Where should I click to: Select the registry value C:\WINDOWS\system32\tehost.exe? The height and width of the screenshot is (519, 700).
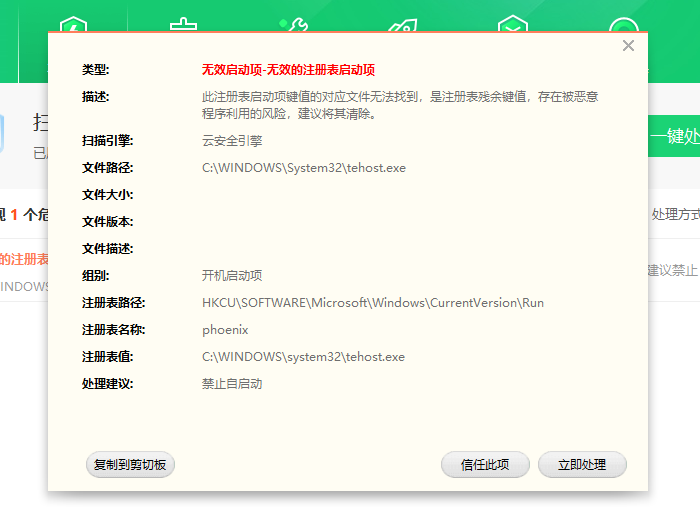point(303,357)
